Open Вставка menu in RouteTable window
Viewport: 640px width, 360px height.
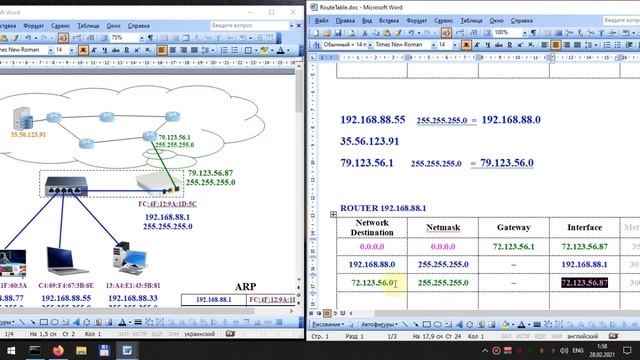pyautogui.click(x=389, y=20)
